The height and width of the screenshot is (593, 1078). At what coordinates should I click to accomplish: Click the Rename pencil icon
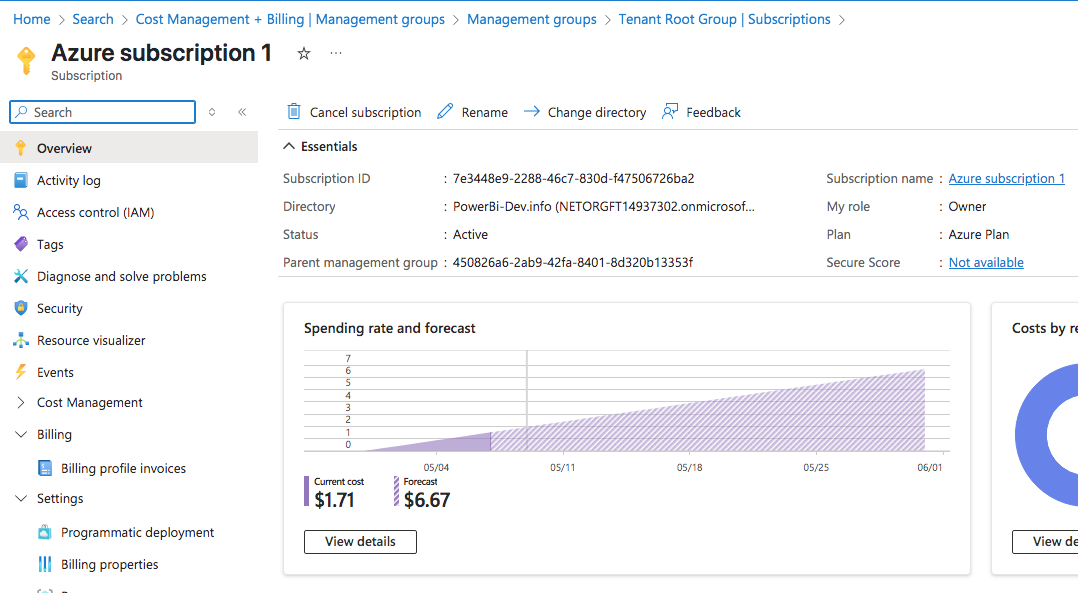(x=446, y=111)
